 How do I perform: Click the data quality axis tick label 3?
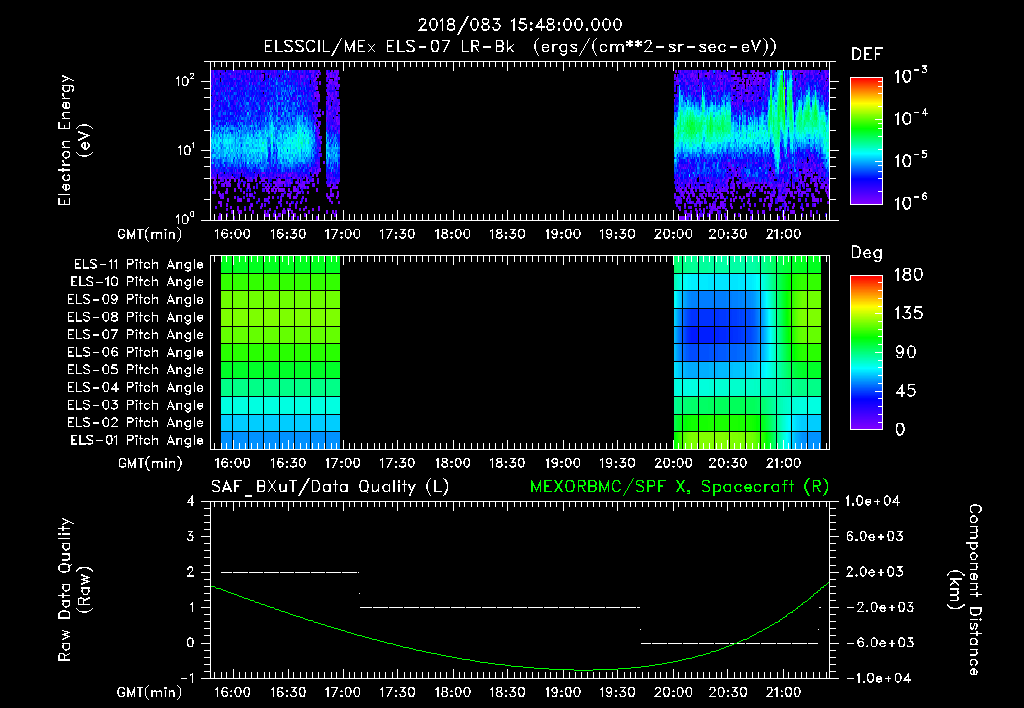191,536
